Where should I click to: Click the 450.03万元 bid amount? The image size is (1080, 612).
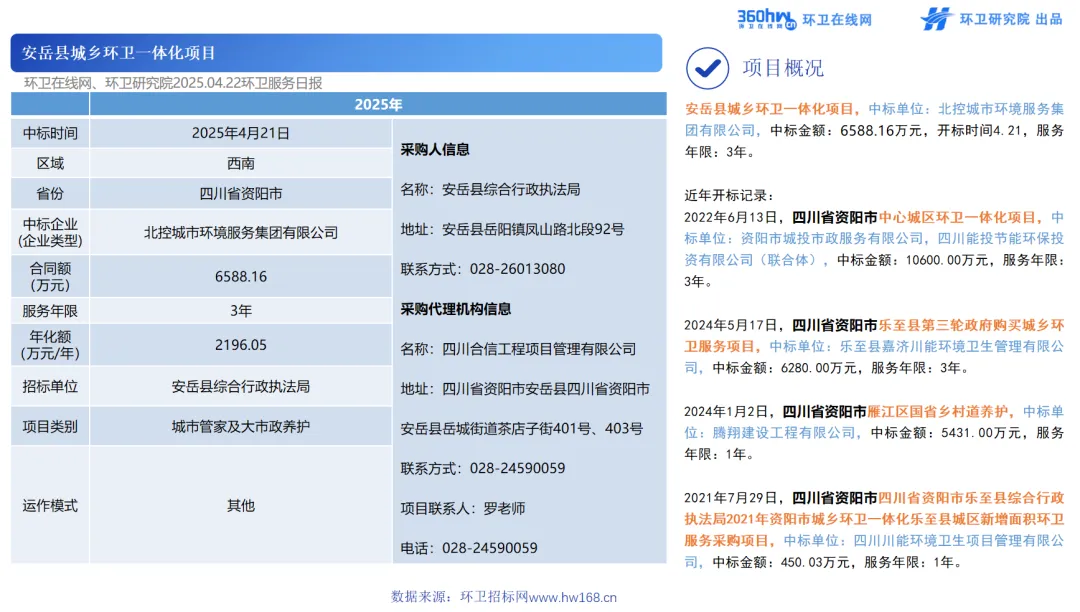tap(815, 562)
